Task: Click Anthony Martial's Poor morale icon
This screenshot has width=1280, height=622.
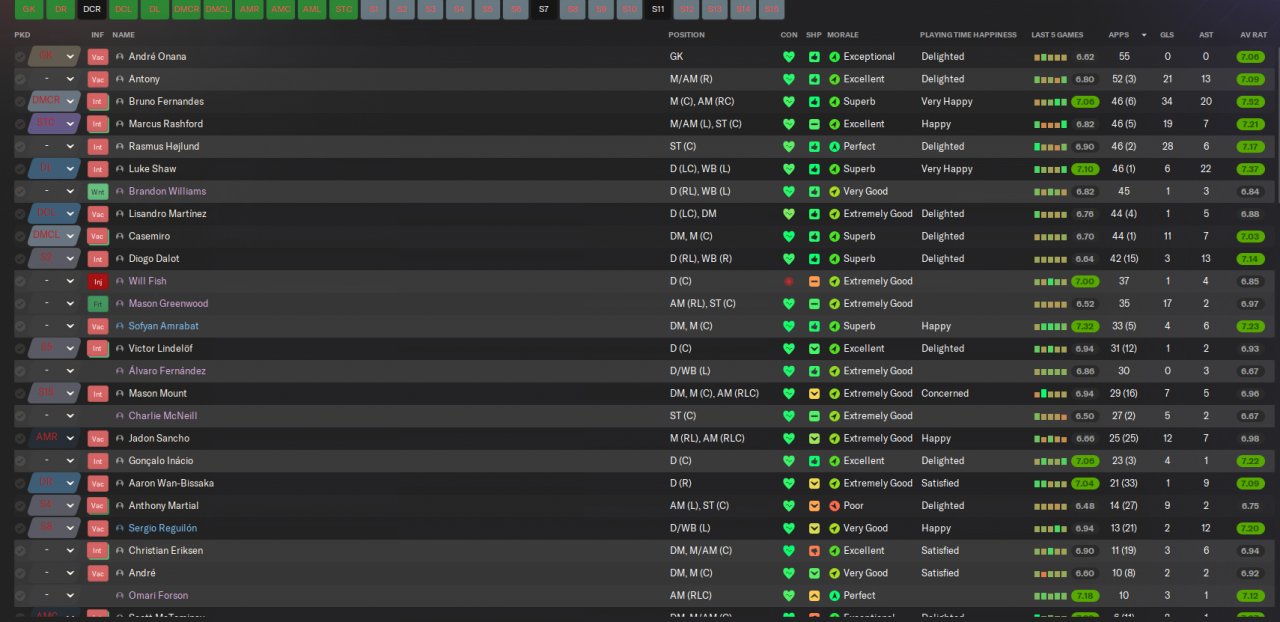Action: [835, 506]
